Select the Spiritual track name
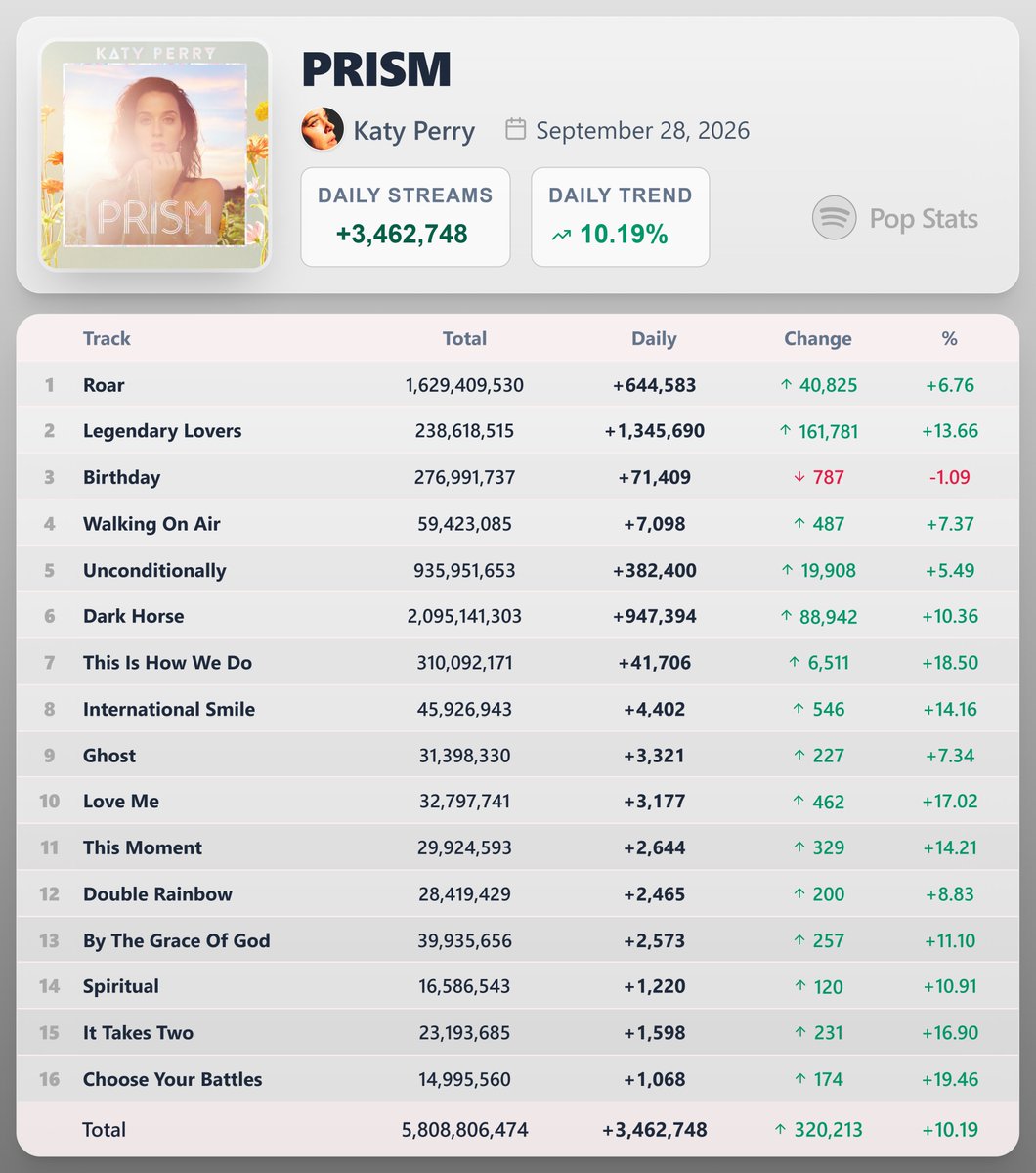The image size is (1036, 1173). (x=121, y=986)
